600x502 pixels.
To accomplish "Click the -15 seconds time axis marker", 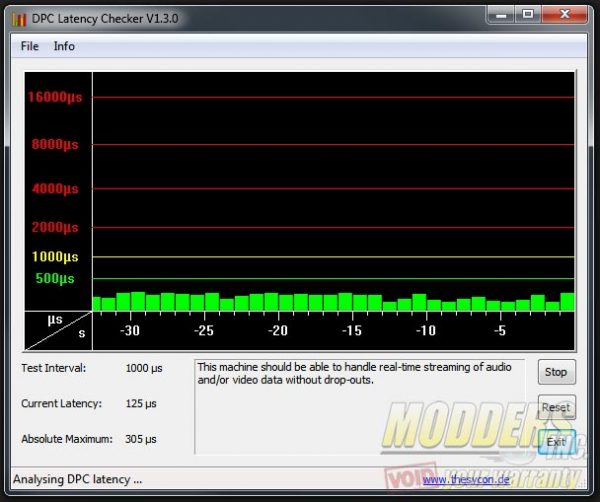I will (x=351, y=330).
